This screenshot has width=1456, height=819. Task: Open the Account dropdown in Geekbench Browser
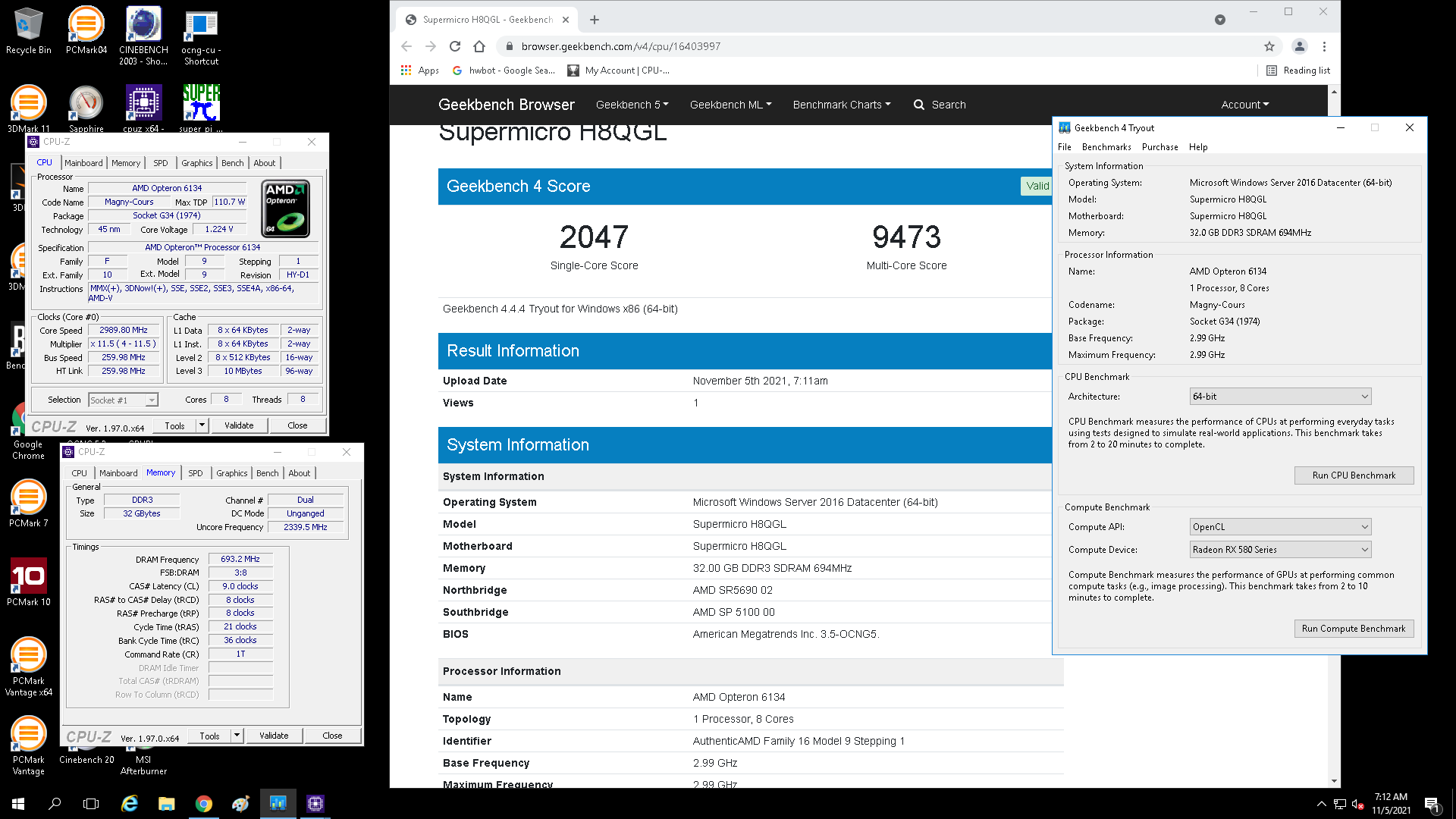(x=1244, y=105)
